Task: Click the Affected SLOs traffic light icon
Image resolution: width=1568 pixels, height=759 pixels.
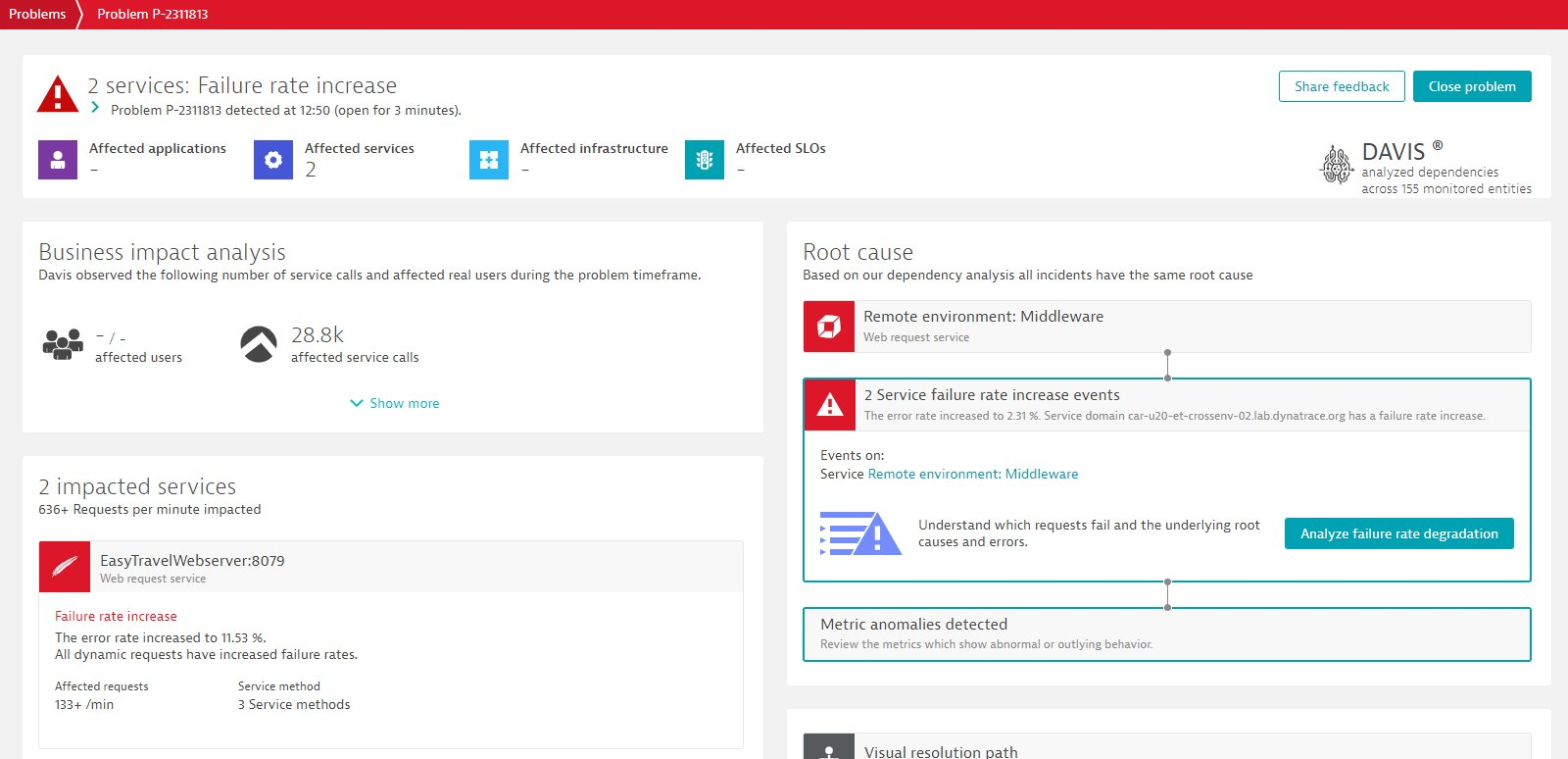Action: point(705,160)
